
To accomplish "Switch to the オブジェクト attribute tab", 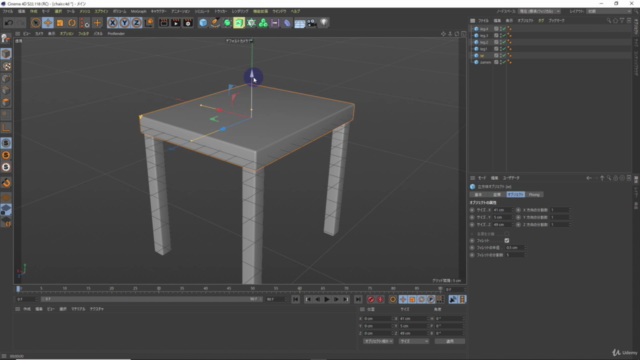I will click(x=516, y=195).
